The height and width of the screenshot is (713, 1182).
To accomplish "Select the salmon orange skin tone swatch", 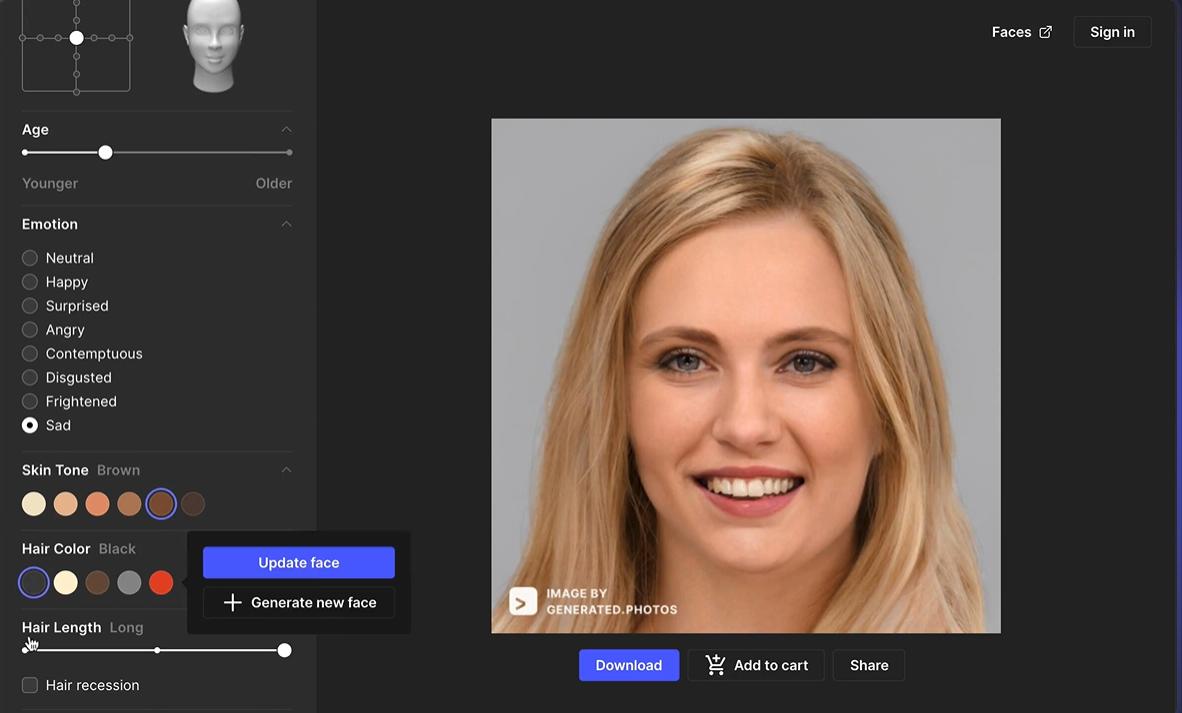I will pyautogui.click(x=97, y=504).
